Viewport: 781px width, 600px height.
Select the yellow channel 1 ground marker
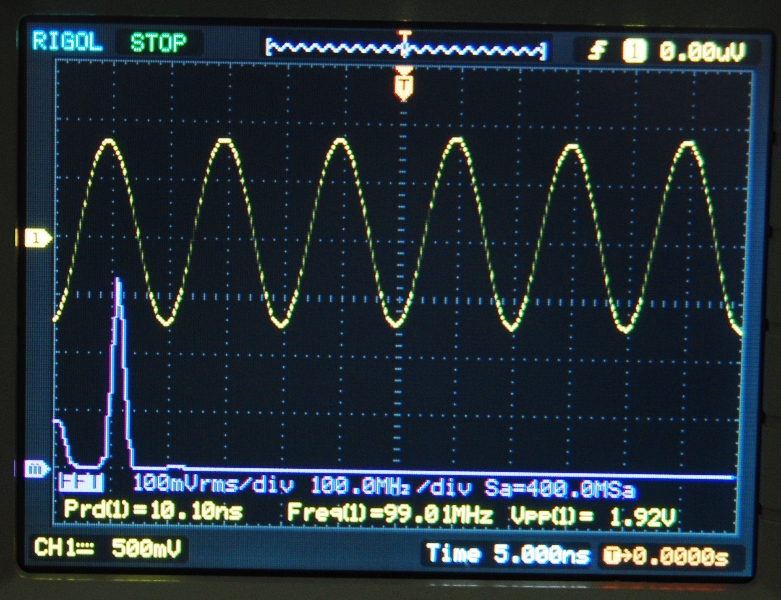point(38,237)
